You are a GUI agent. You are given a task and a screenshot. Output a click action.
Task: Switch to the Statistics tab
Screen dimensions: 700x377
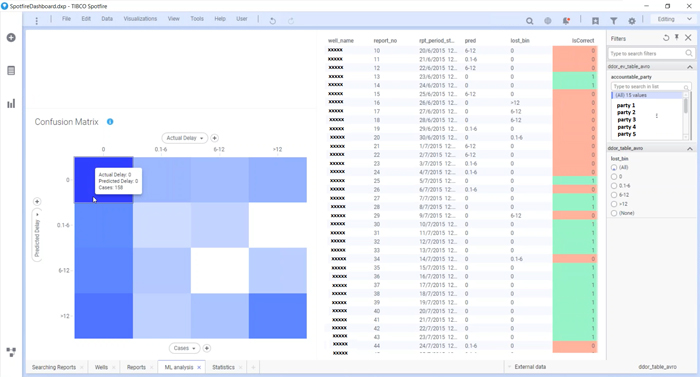point(223,367)
